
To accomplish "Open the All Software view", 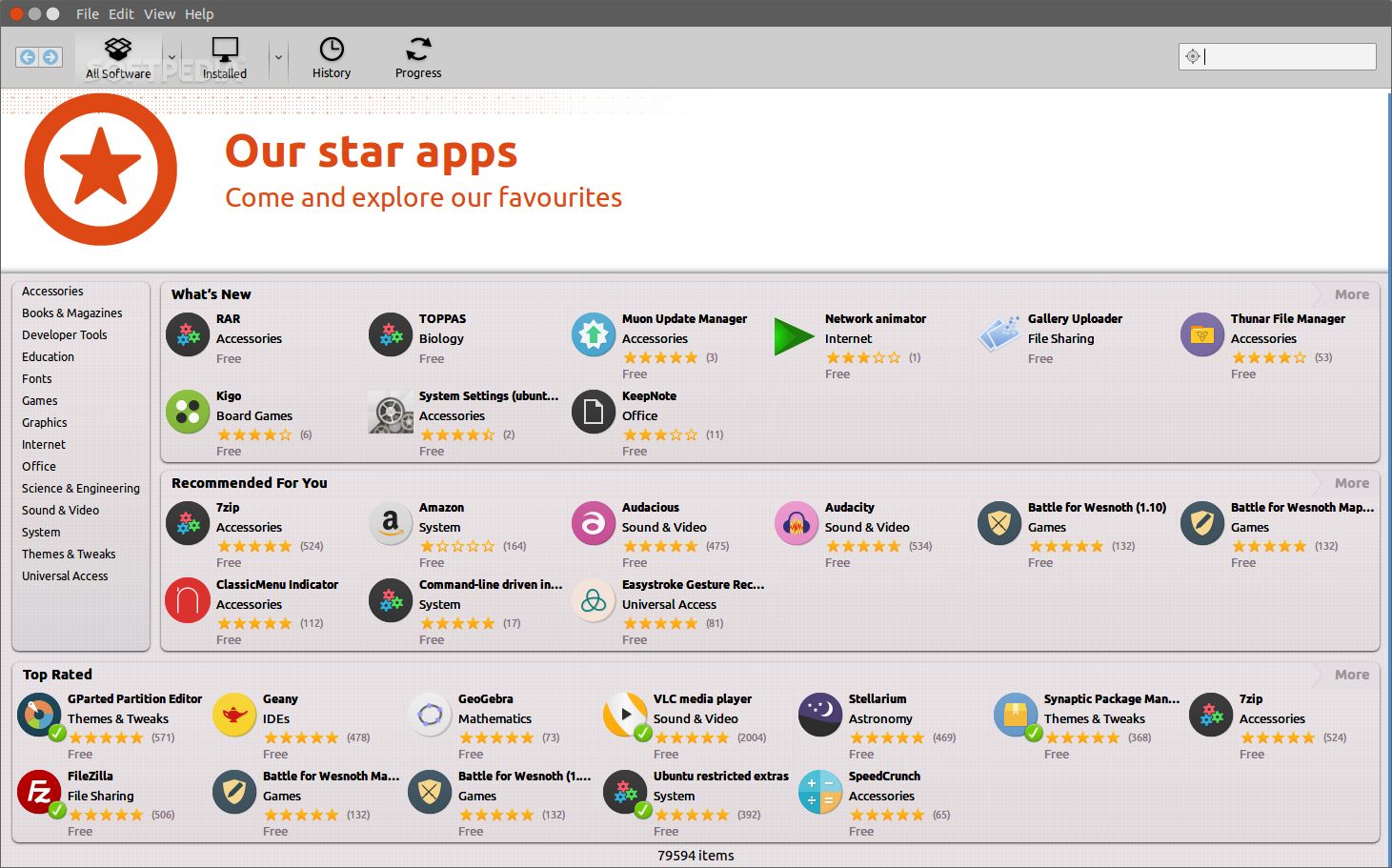I will point(118,58).
